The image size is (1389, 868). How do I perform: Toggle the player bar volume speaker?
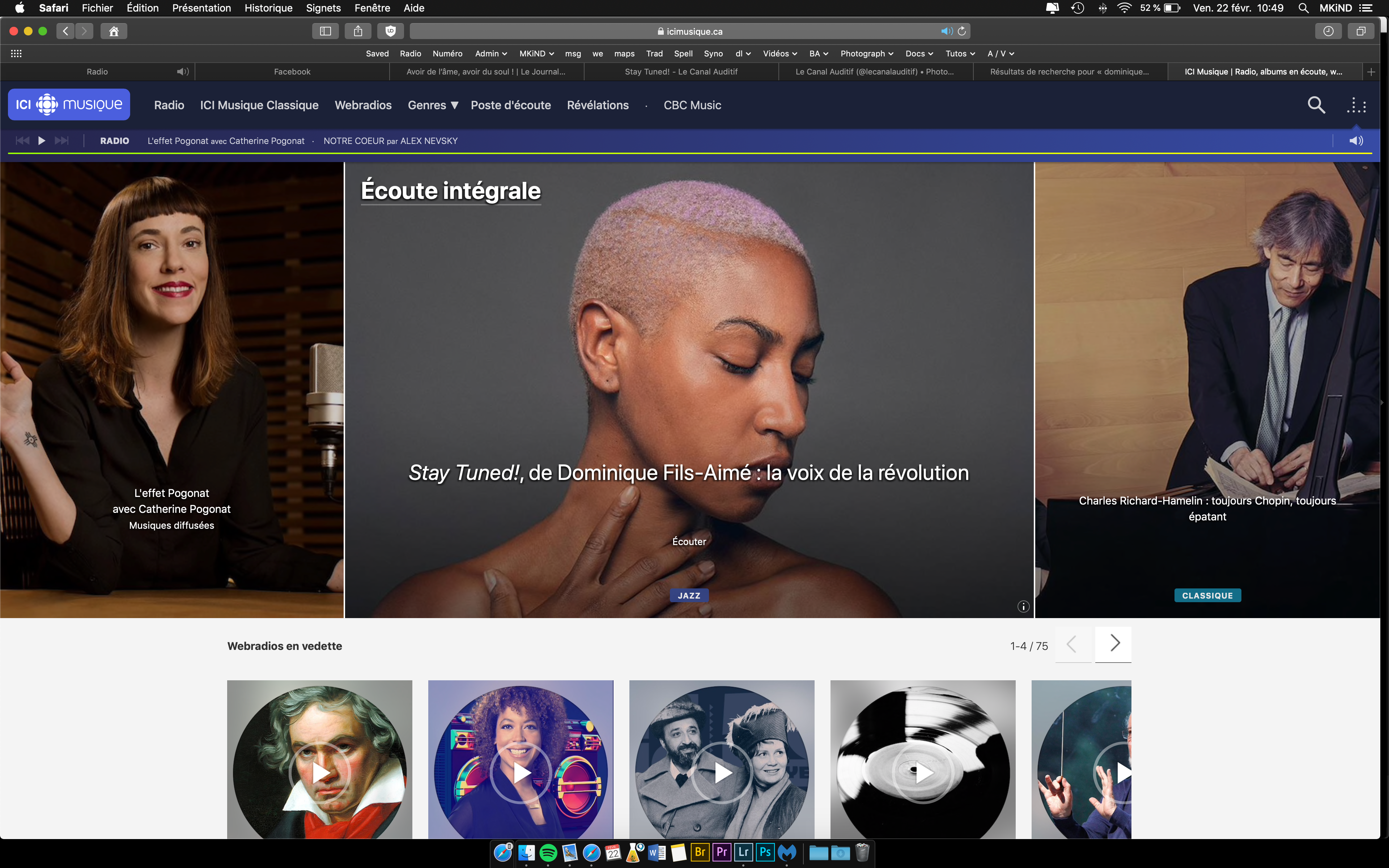click(x=1356, y=141)
